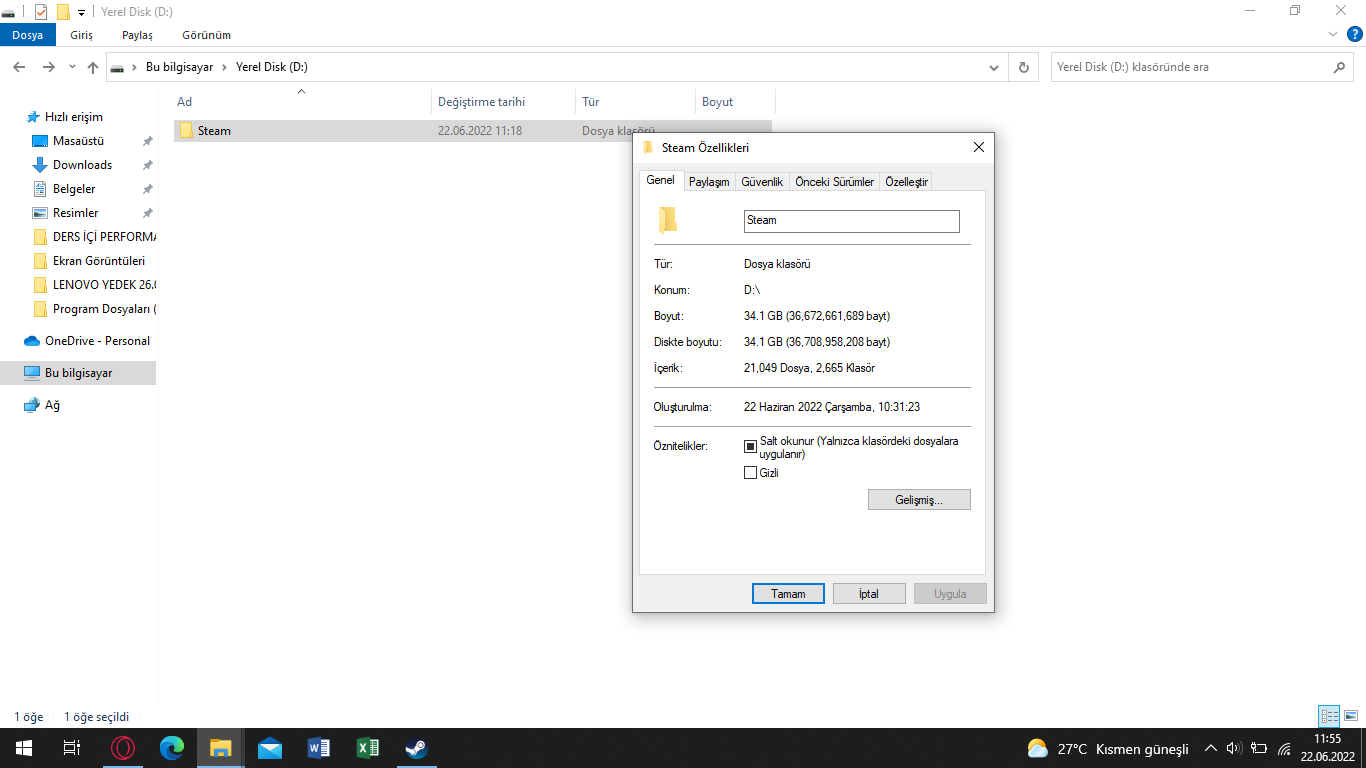The height and width of the screenshot is (768, 1366).
Task: Open the Opera browser from taskbar
Action: (123, 748)
